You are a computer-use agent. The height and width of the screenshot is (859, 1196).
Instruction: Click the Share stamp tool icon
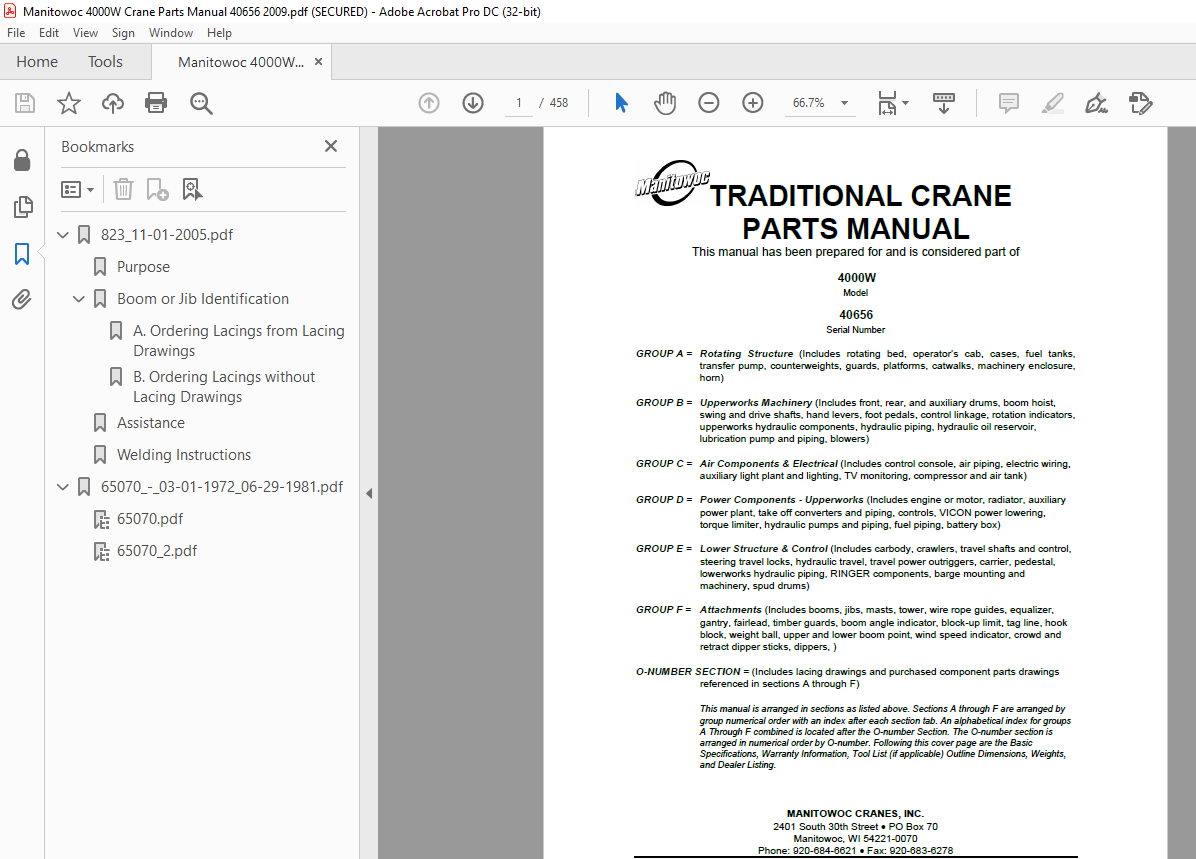(1140, 103)
